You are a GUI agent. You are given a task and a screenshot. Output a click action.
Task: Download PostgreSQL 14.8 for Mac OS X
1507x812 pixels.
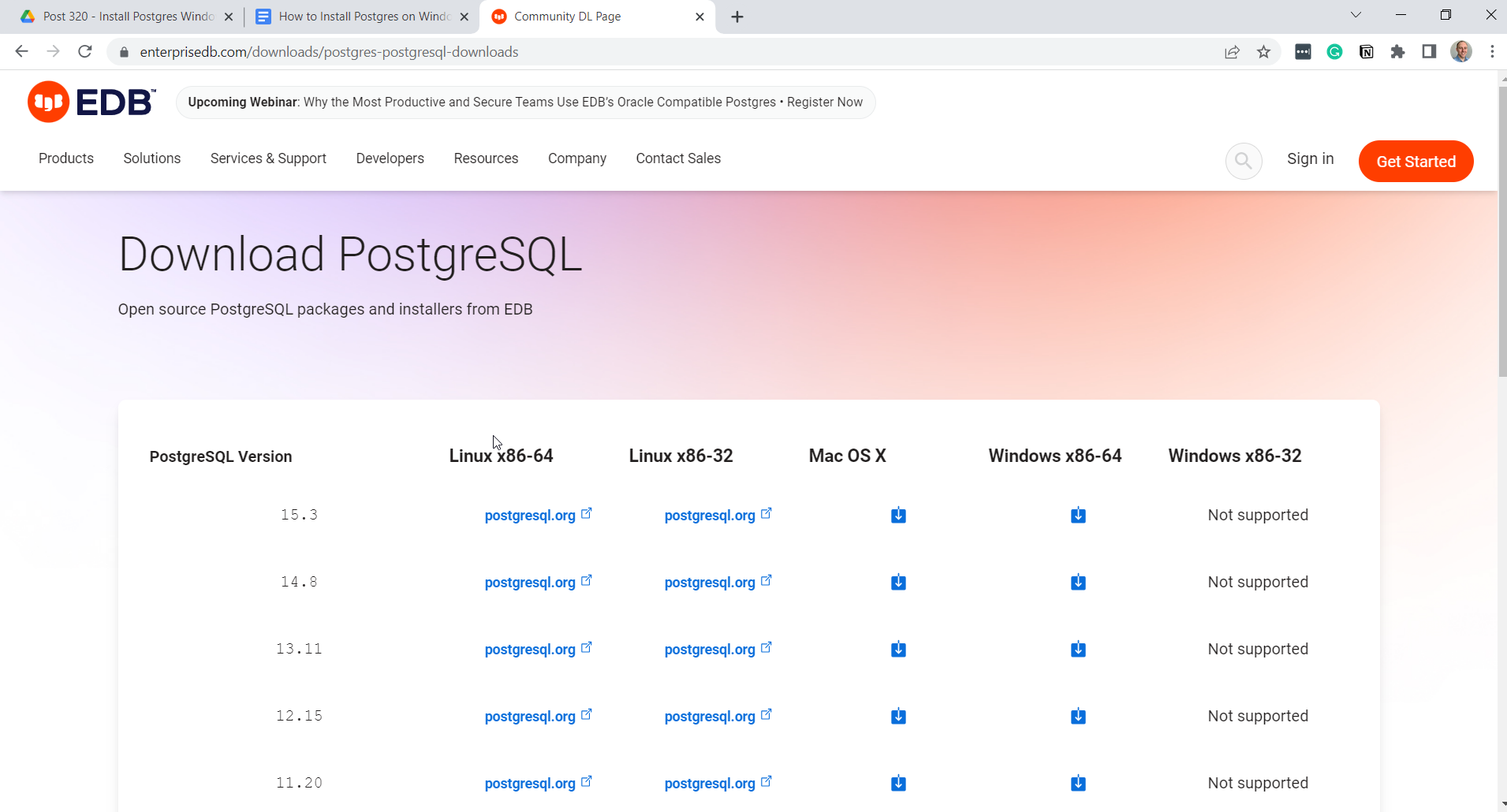pyautogui.click(x=898, y=583)
